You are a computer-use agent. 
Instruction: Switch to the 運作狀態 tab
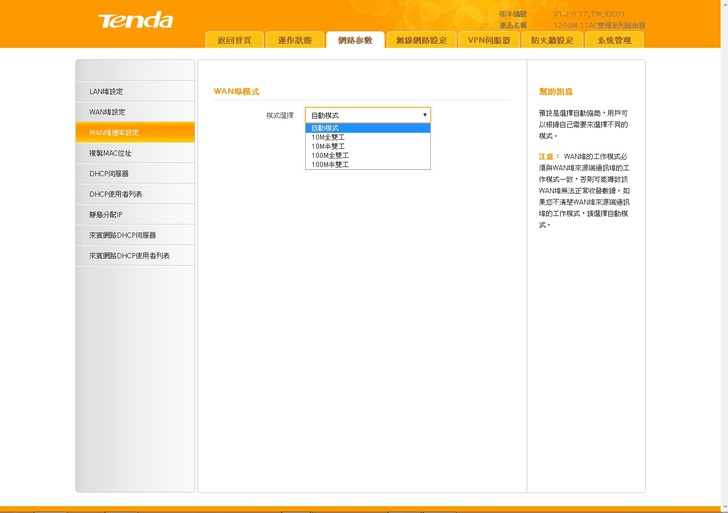[294, 40]
